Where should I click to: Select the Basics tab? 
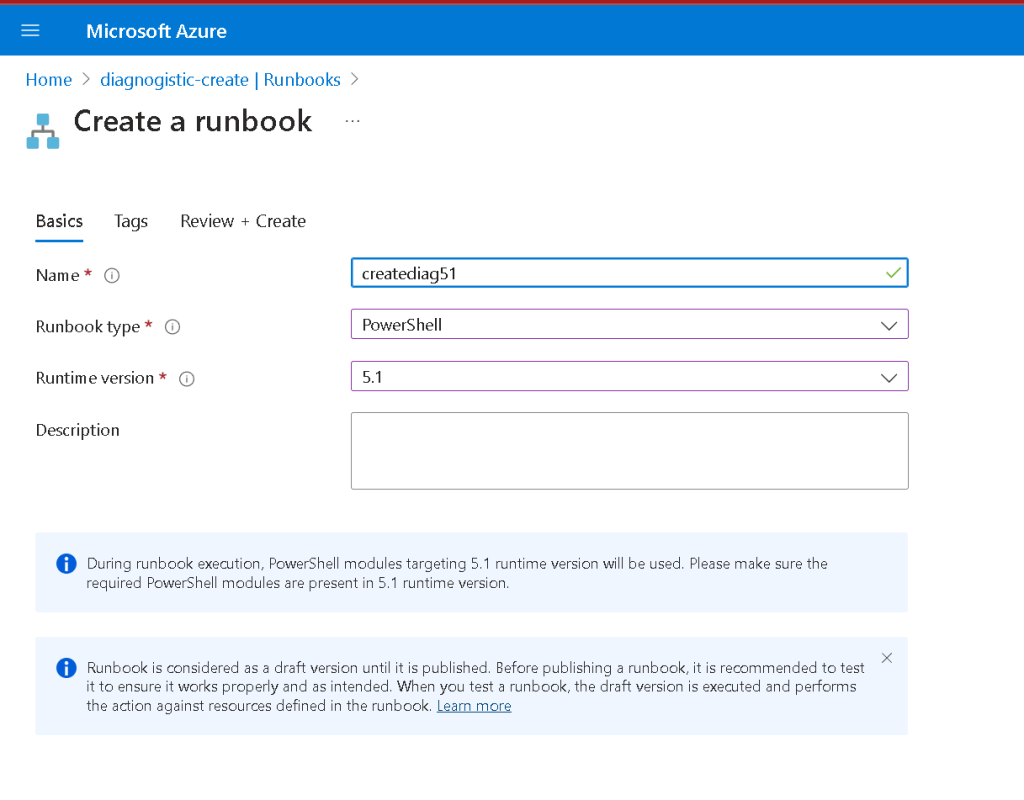[59, 221]
